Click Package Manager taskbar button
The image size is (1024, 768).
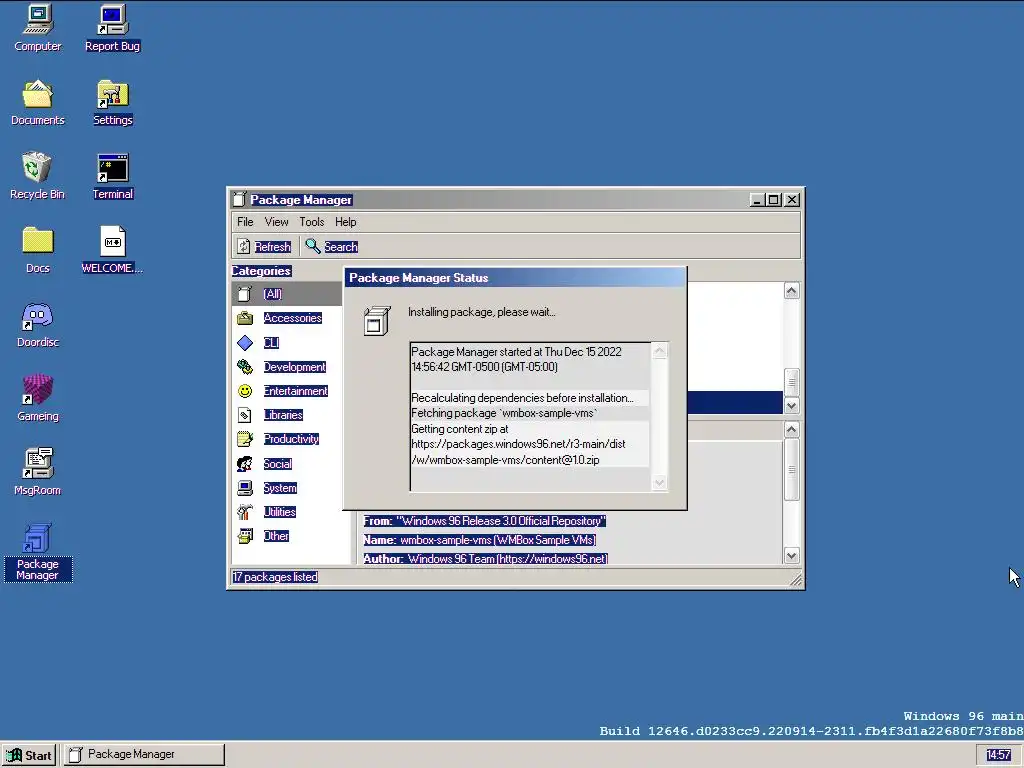[144, 755]
